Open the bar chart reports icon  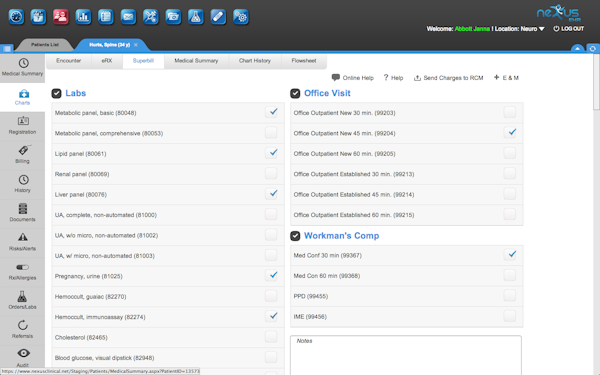tap(83, 17)
